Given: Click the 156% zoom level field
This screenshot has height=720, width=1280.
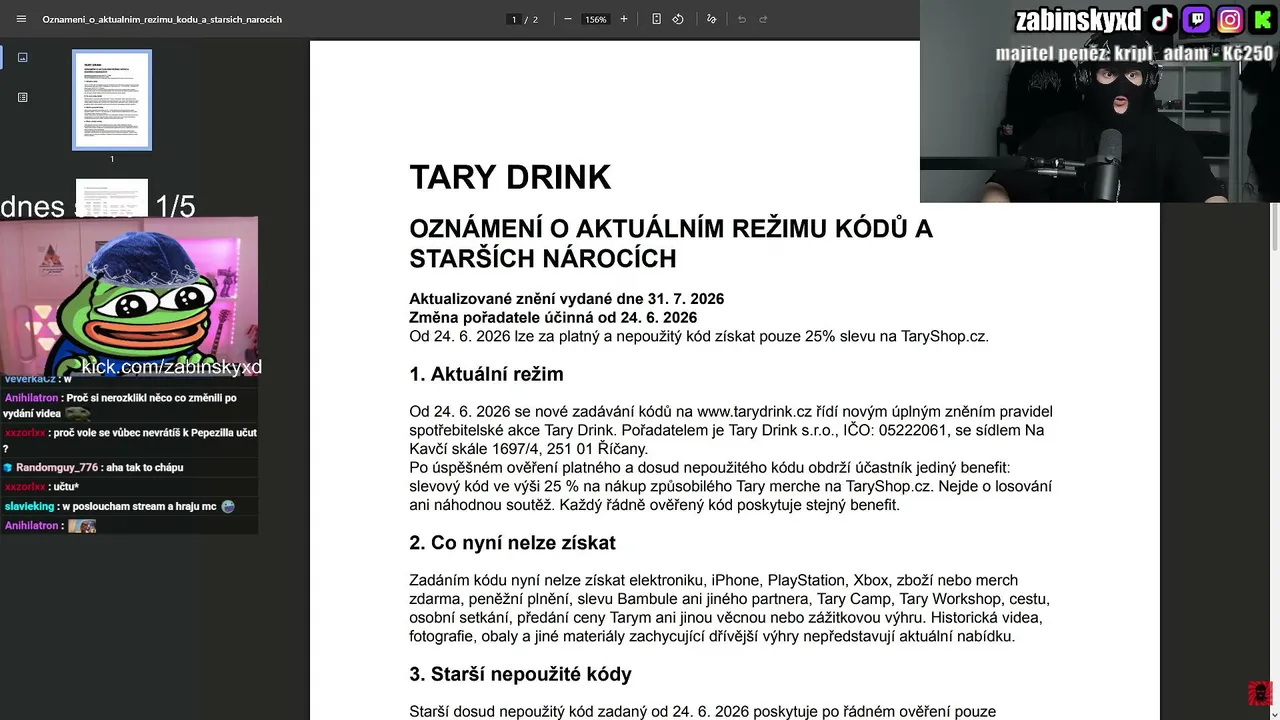Looking at the screenshot, I should pyautogui.click(x=596, y=19).
